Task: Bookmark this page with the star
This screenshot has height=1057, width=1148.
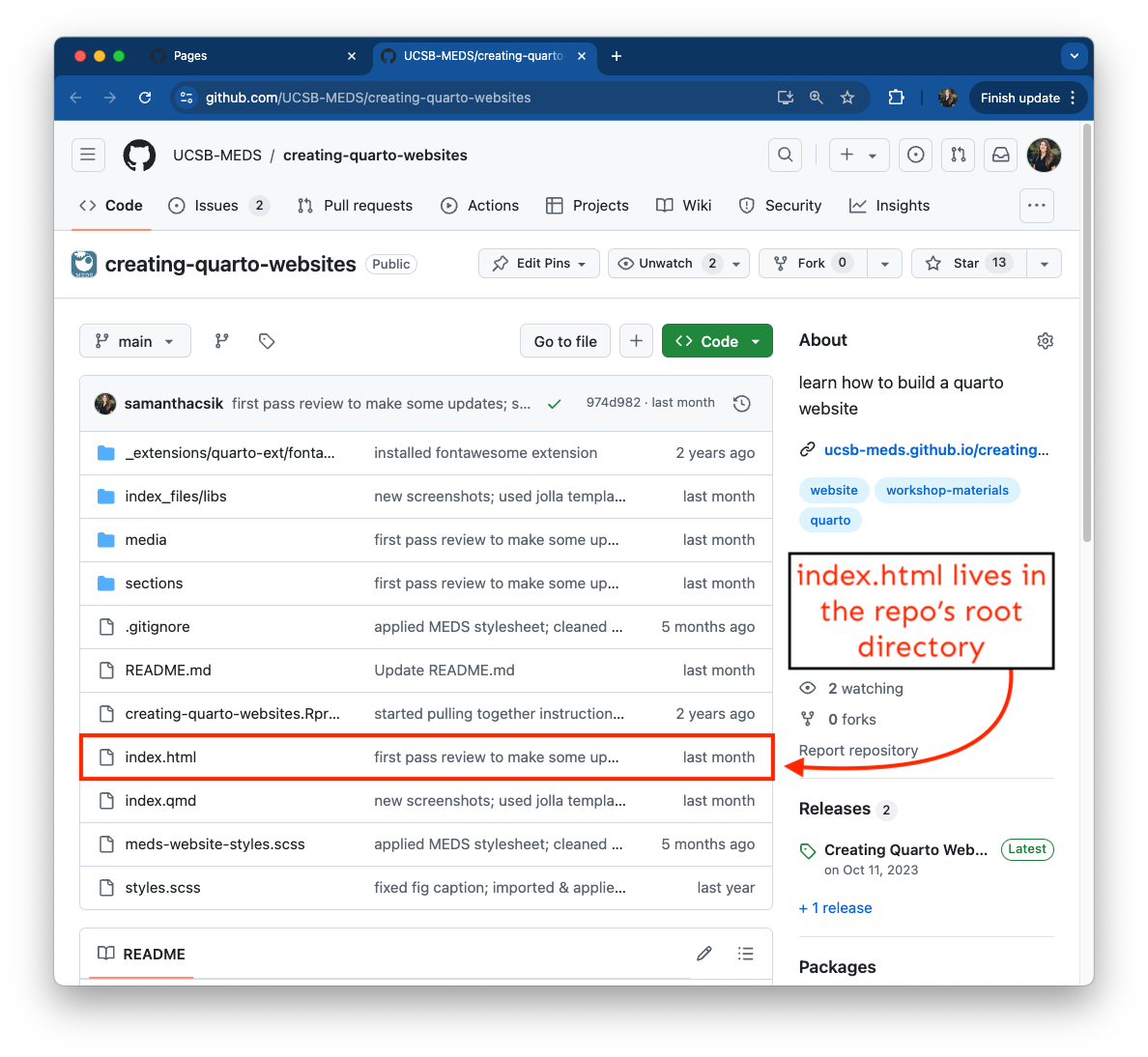Action: pos(847,98)
